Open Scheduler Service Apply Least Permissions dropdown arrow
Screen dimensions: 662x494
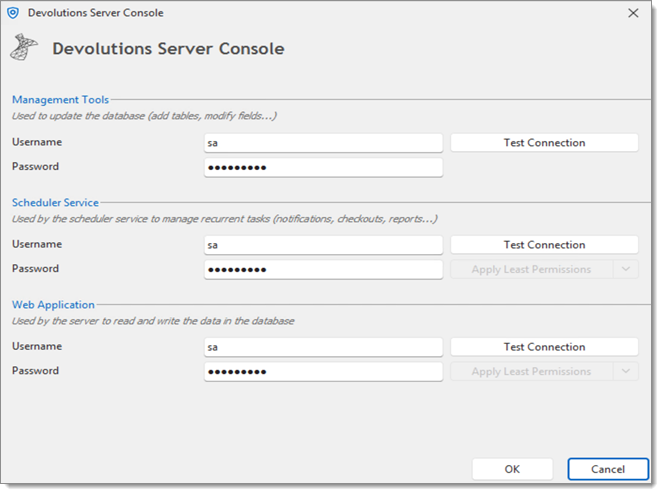pos(626,269)
